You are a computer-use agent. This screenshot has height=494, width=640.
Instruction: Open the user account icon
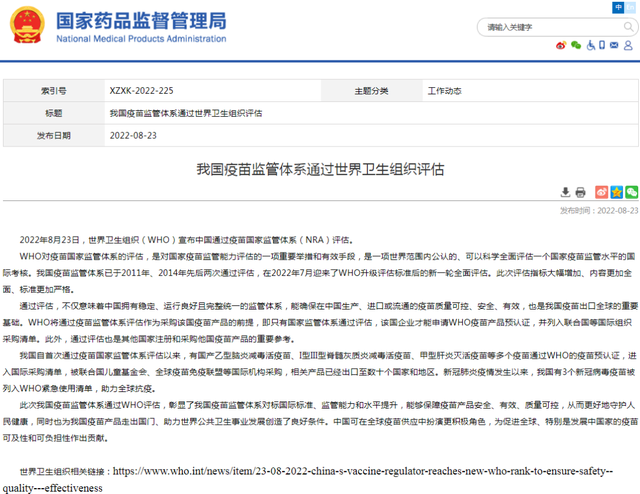click(629, 45)
